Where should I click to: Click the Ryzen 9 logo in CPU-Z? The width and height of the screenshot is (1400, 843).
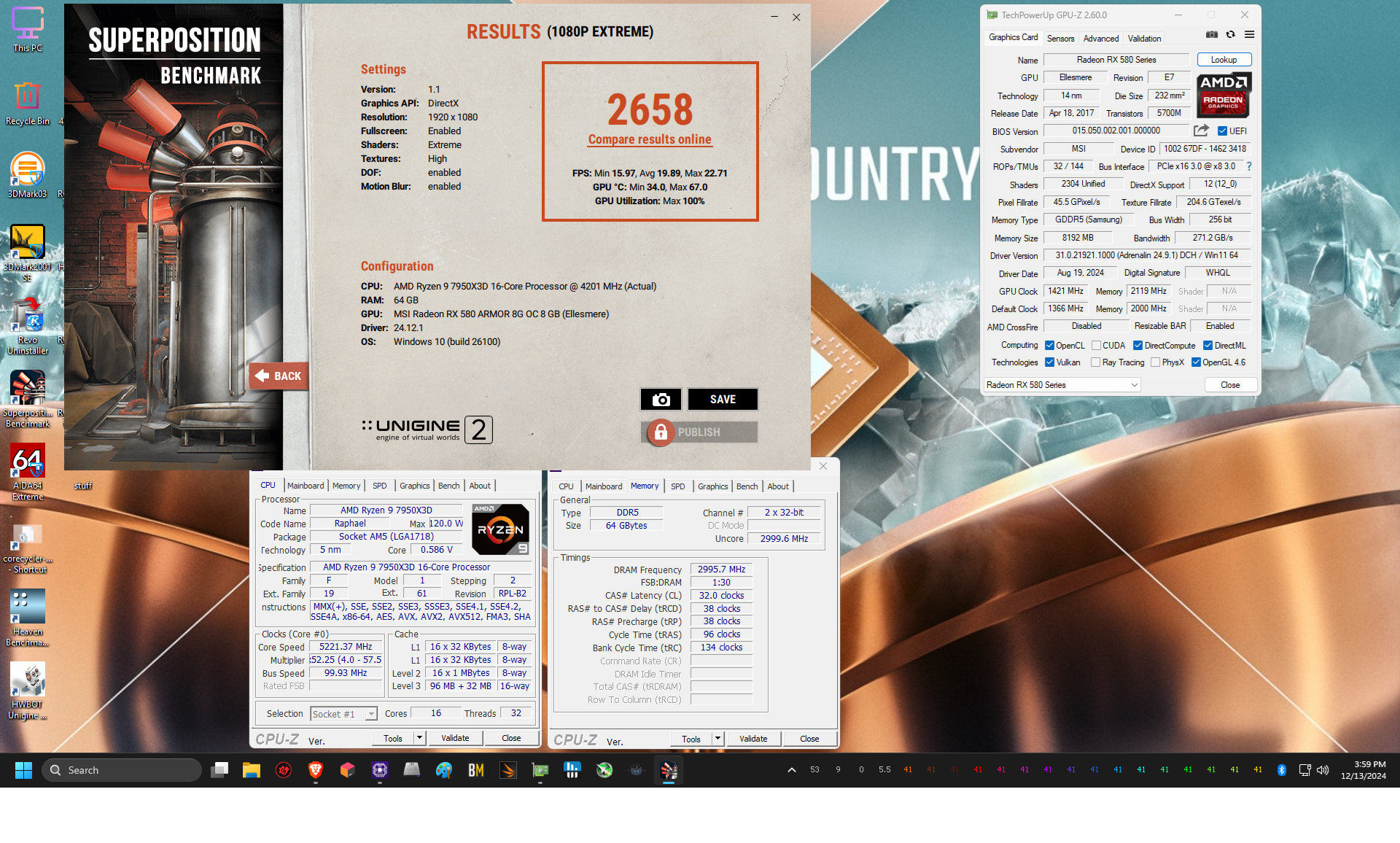click(x=500, y=529)
